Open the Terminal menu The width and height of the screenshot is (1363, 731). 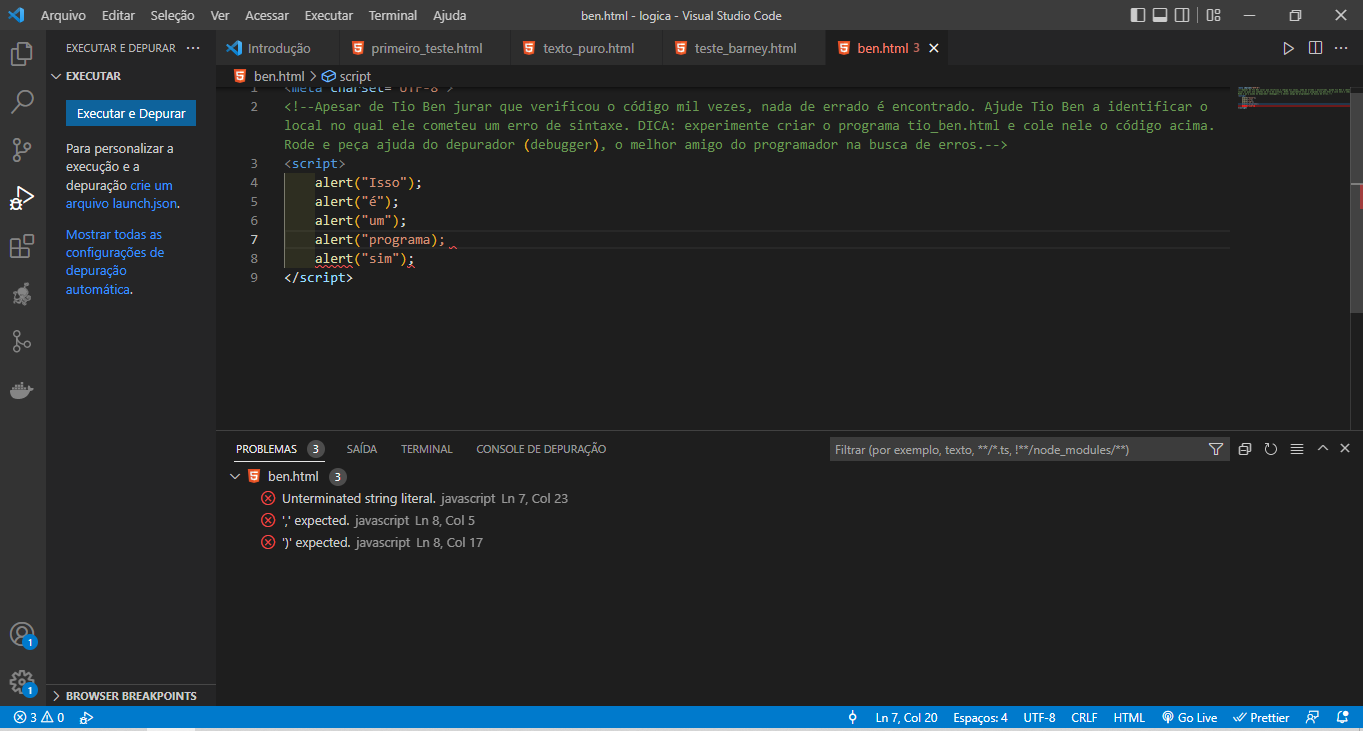(393, 16)
